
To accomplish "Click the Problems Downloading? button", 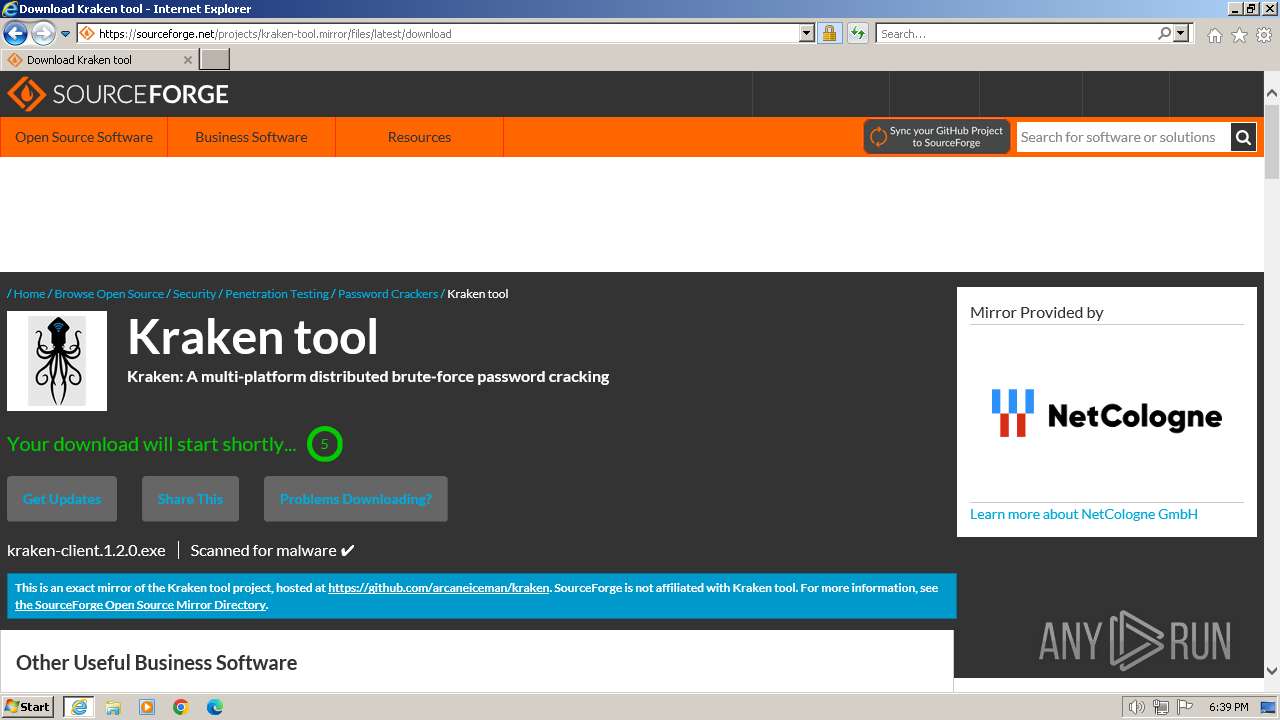I will tap(356, 499).
